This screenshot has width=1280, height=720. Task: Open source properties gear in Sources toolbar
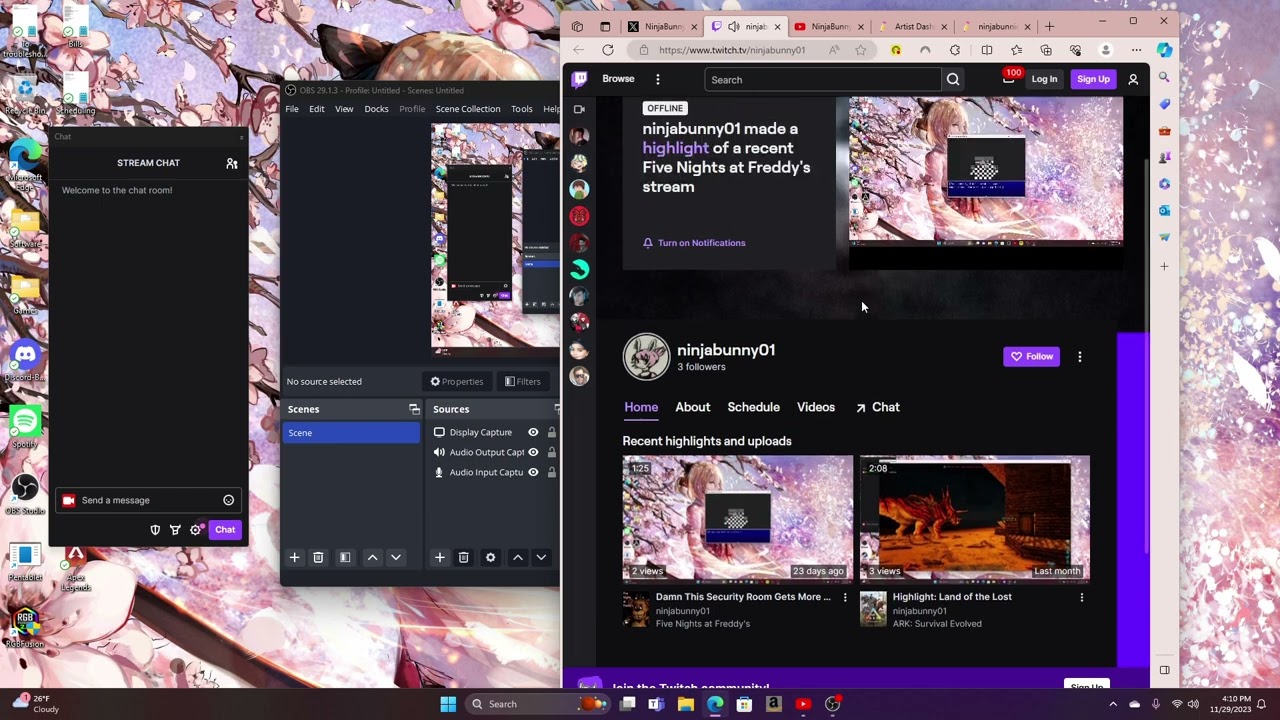(490, 557)
